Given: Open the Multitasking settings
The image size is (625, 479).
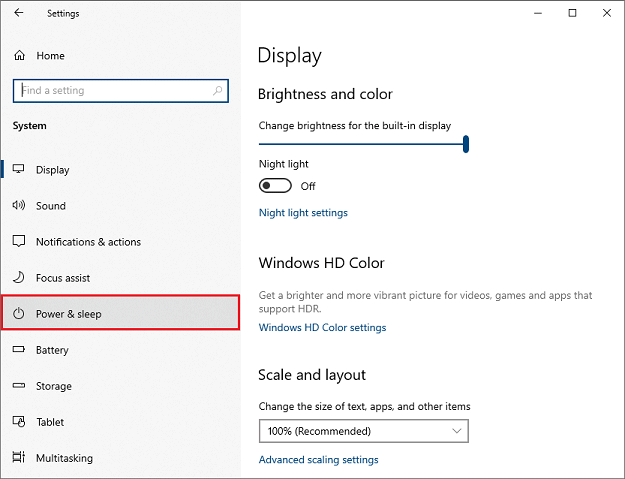Looking at the screenshot, I should point(64,458).
